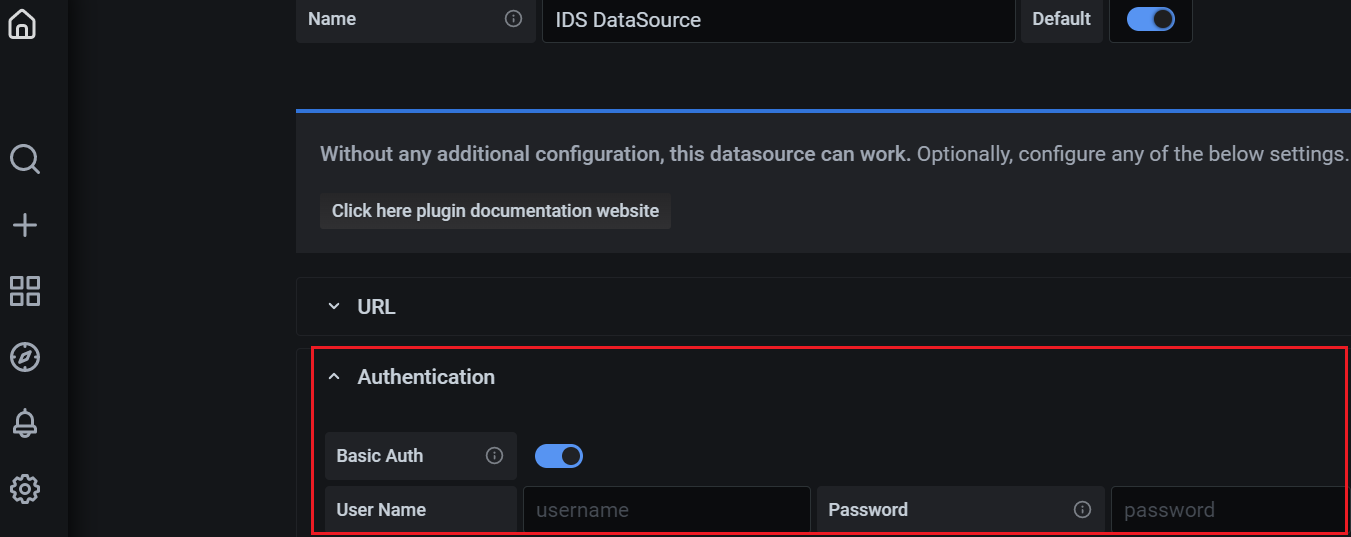Open the Home icon in sidebar
This screenshot has width=1351, height=537.
22,24
